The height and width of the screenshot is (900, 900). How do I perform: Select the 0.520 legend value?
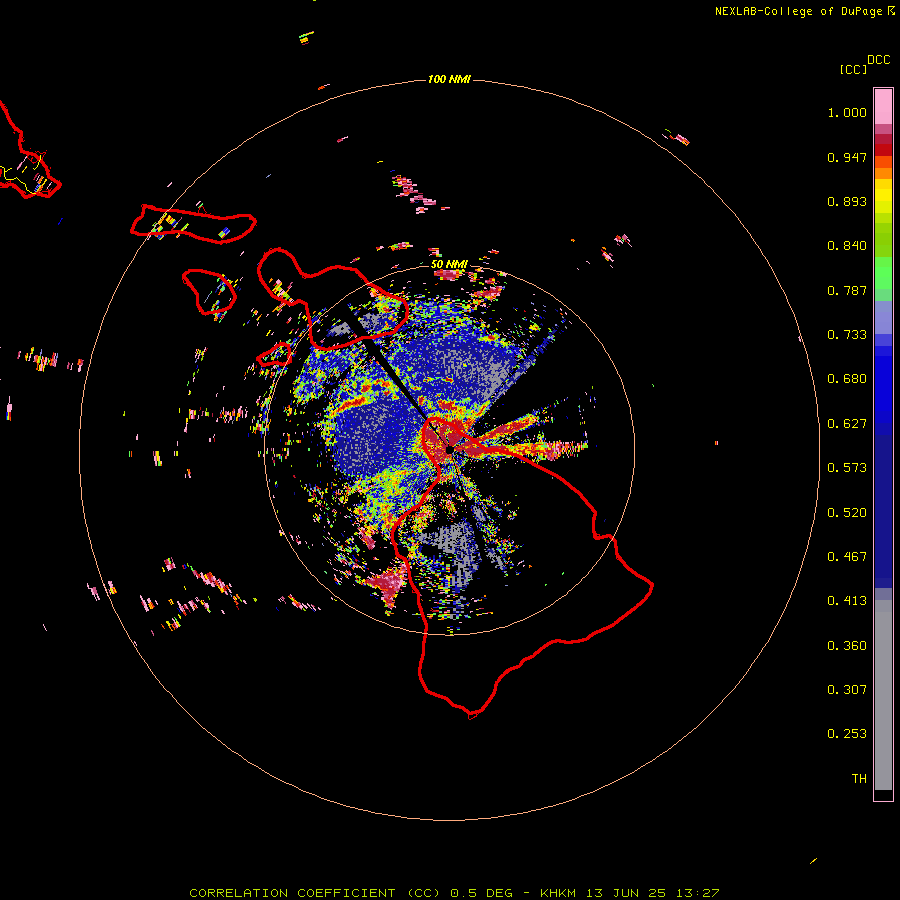847,513
